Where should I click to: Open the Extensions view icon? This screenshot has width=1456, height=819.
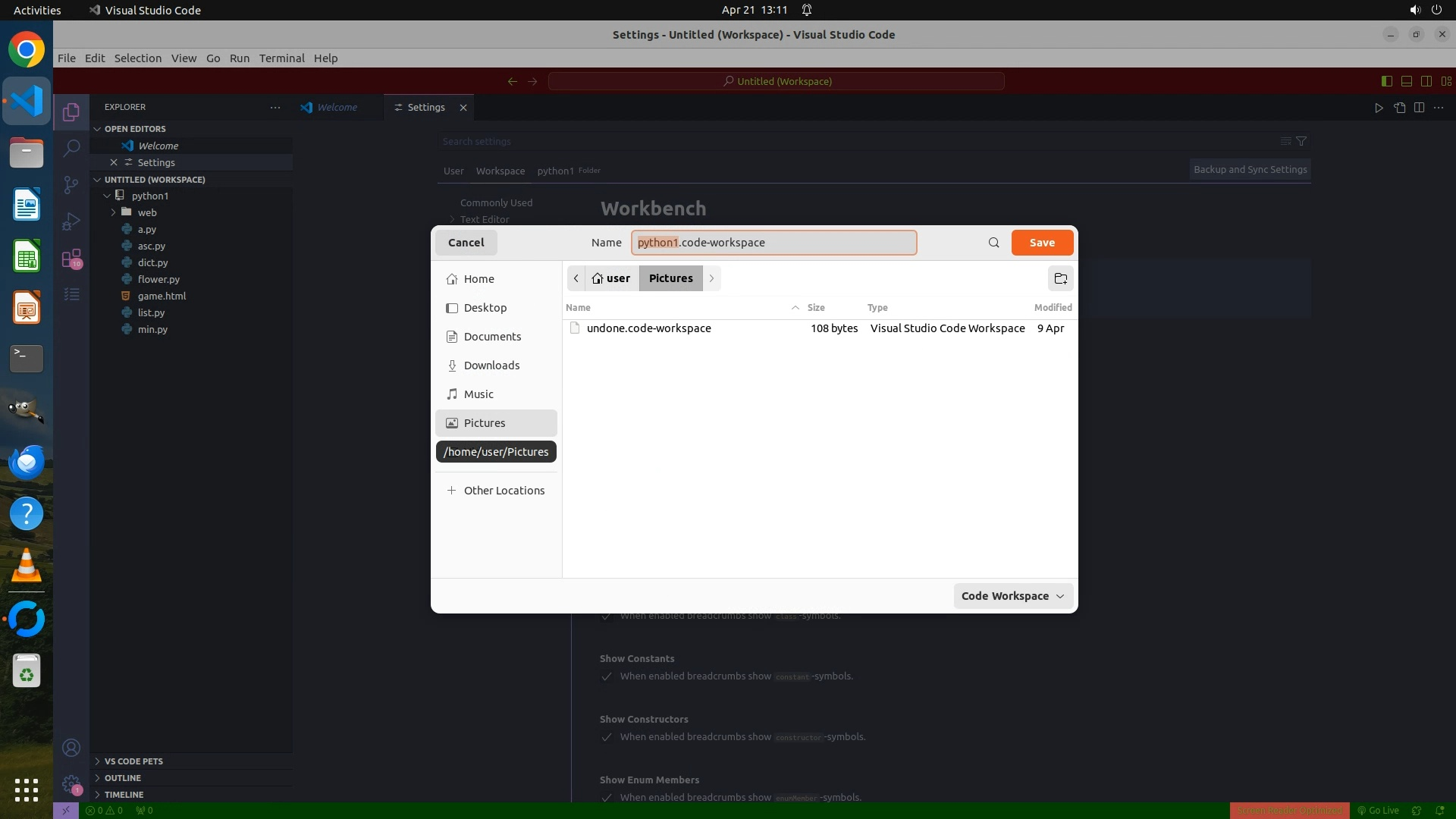pyautogui.click(x=71, y=259)
